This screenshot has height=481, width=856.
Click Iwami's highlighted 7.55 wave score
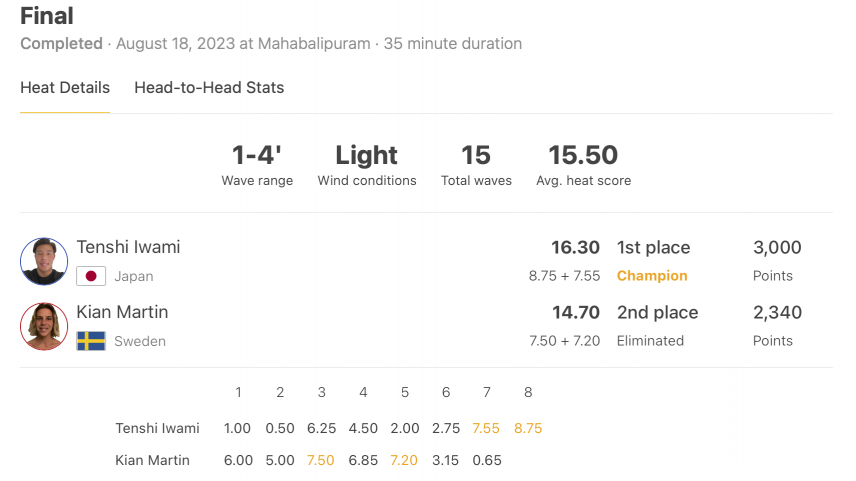[486, 428]
